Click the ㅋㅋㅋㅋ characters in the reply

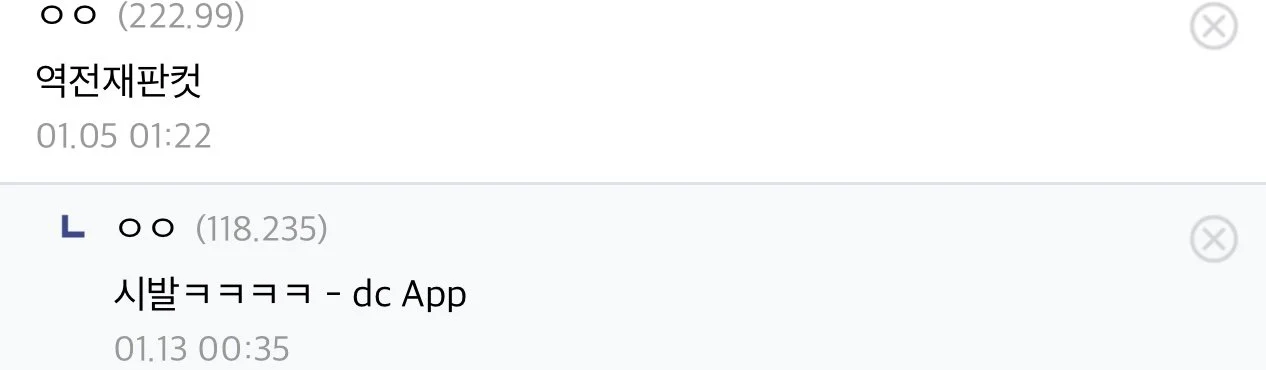(x=250, y=296)
